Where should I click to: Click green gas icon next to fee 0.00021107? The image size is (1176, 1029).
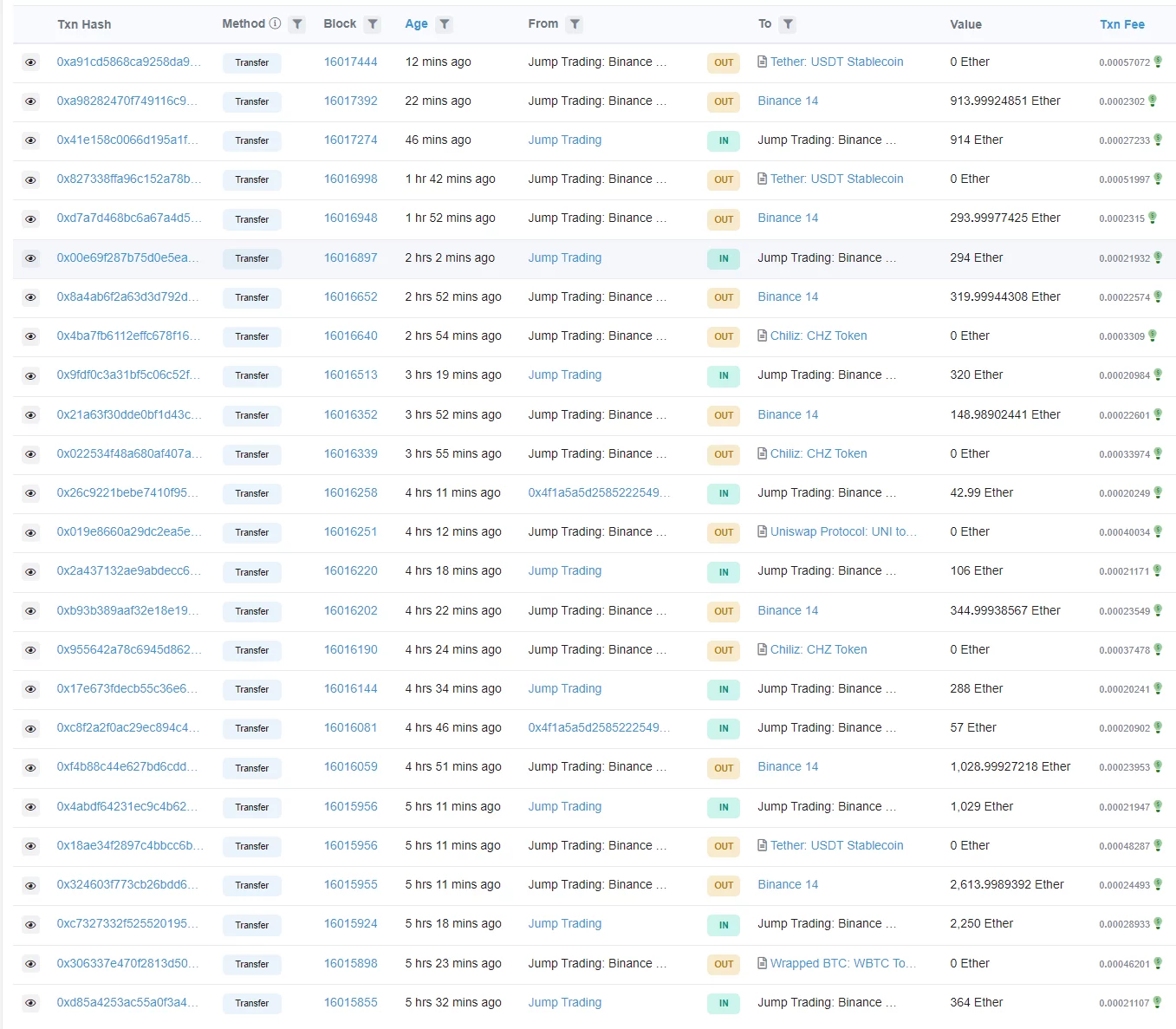pyautogui.click(x=1158, y=1002)
